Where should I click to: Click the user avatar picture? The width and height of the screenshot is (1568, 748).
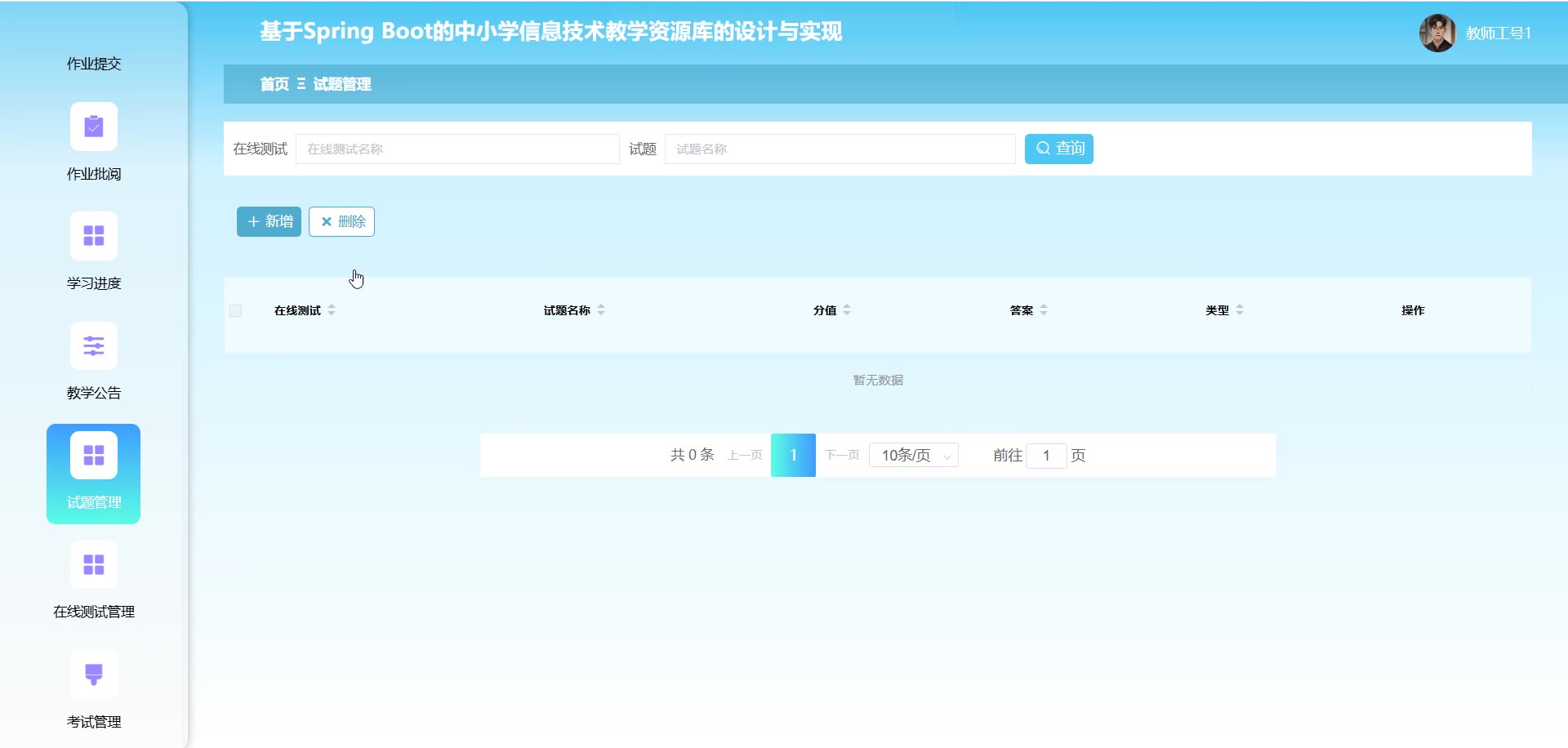pos(1437,33)
